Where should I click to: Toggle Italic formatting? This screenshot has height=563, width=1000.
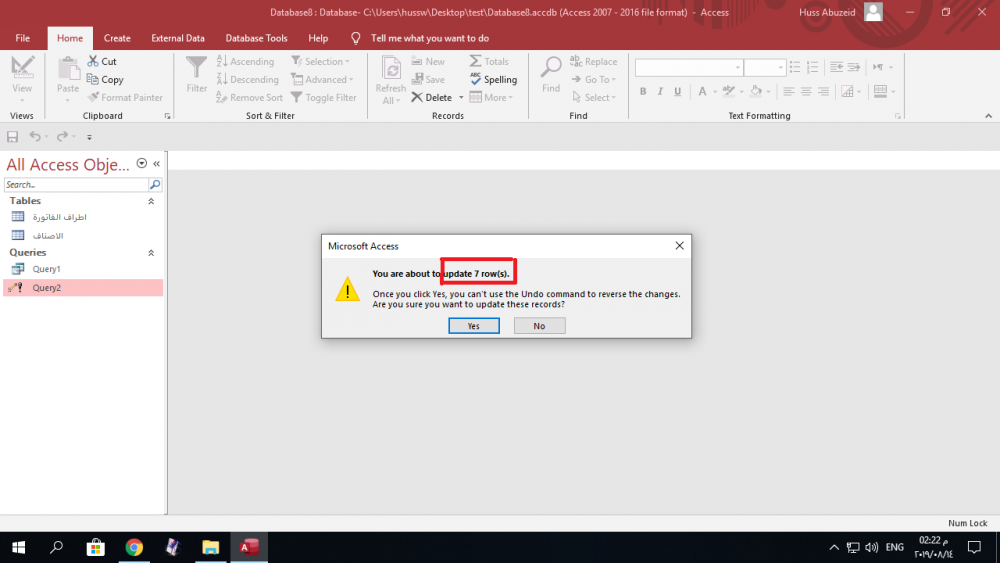[x=660, y=91]
